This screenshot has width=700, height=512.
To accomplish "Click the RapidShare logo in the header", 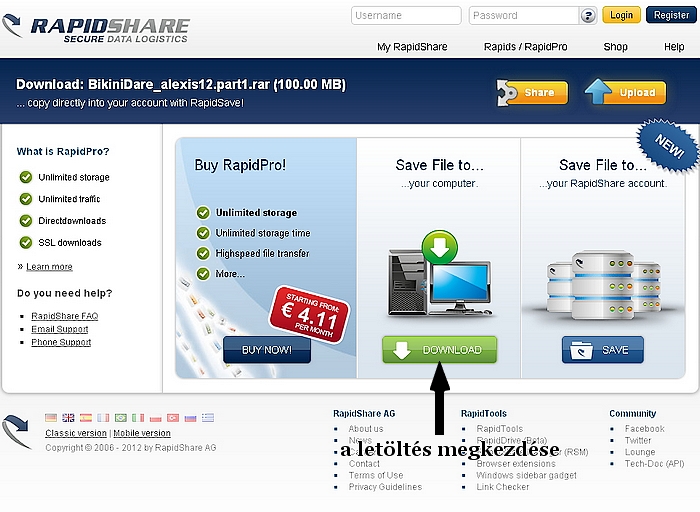I will tap(96, 29).
